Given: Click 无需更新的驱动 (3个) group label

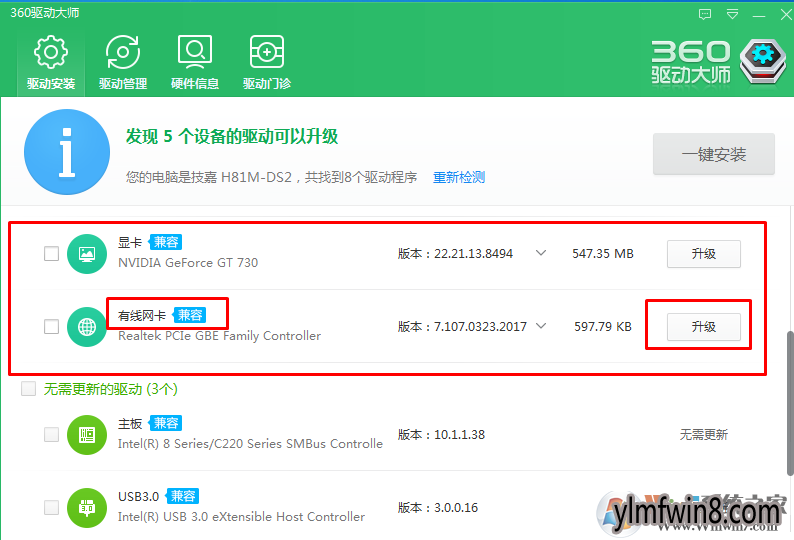Looking at the screenshot, I should pyautogui.click(x=110, y=389).
